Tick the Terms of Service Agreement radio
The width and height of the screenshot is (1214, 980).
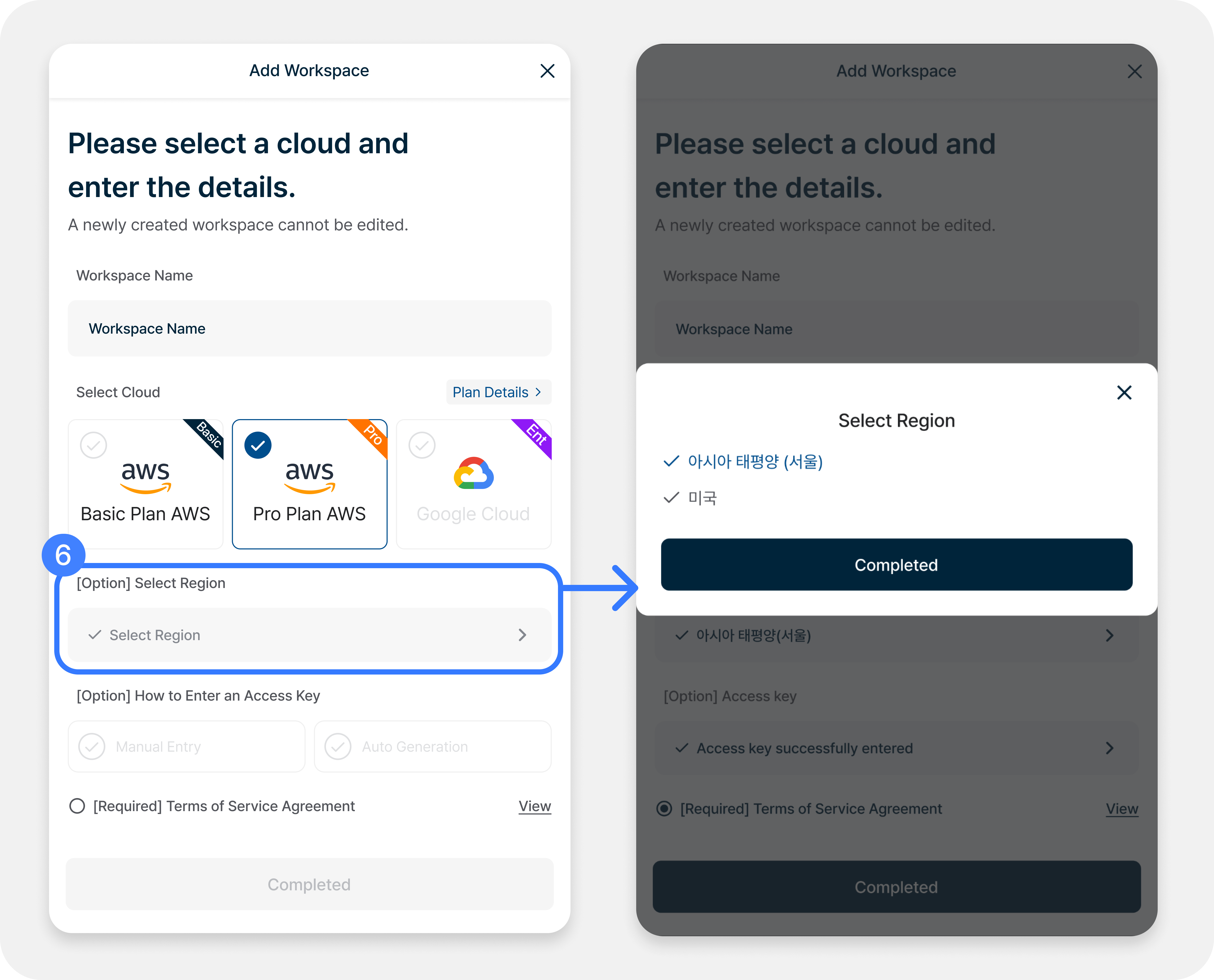pyautogui.click(x=77, y=806)
